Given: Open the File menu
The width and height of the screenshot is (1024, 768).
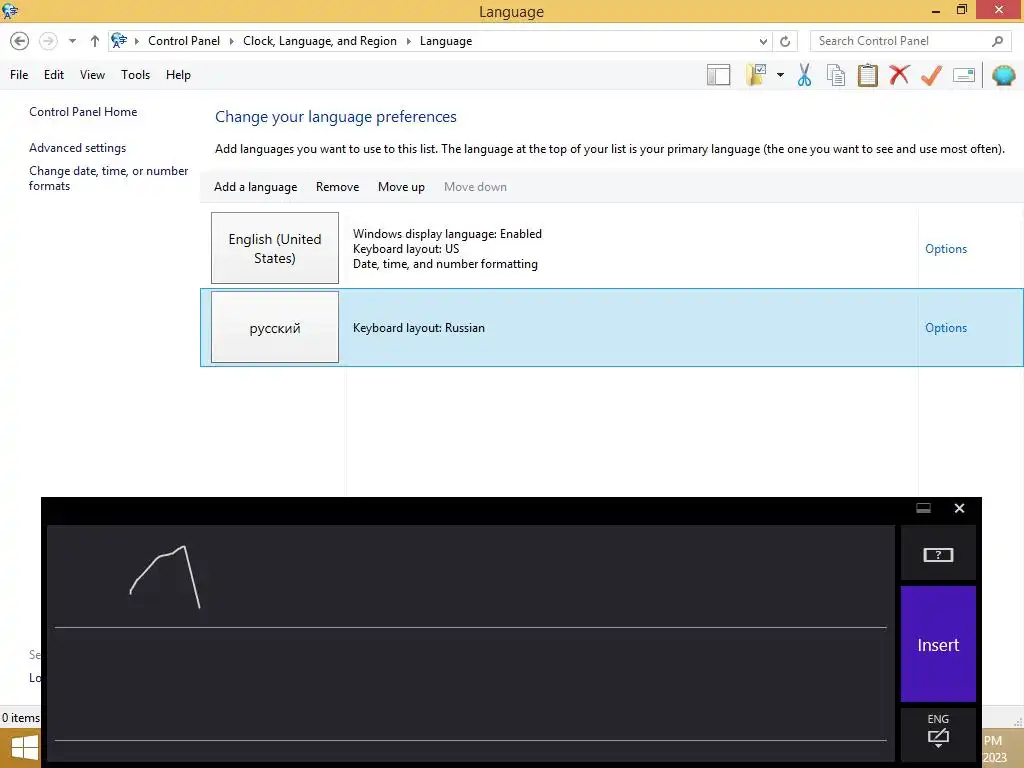Looking at the screenshot, I should tap(19, 75).
